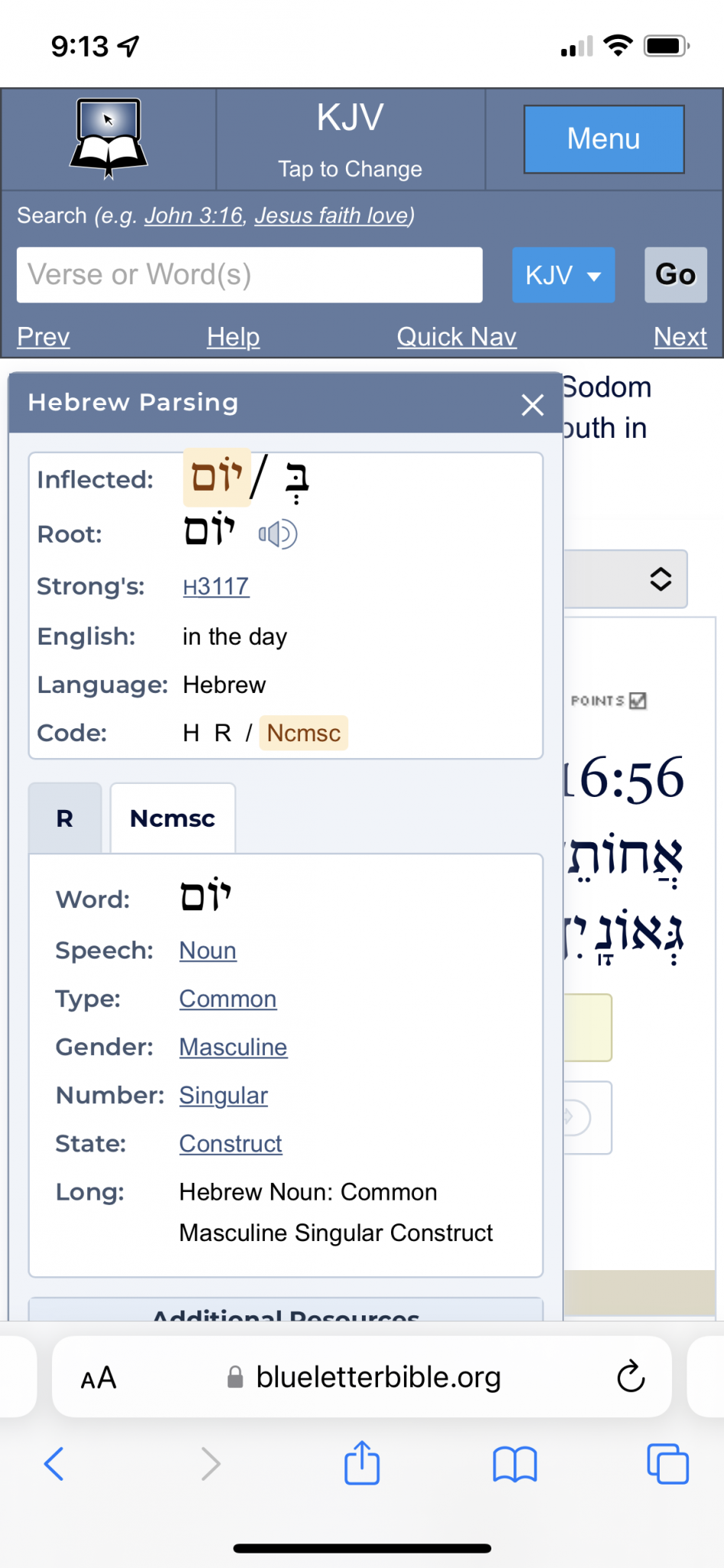Tap the Blue Letter Bible logo icon

click(109, 139)
